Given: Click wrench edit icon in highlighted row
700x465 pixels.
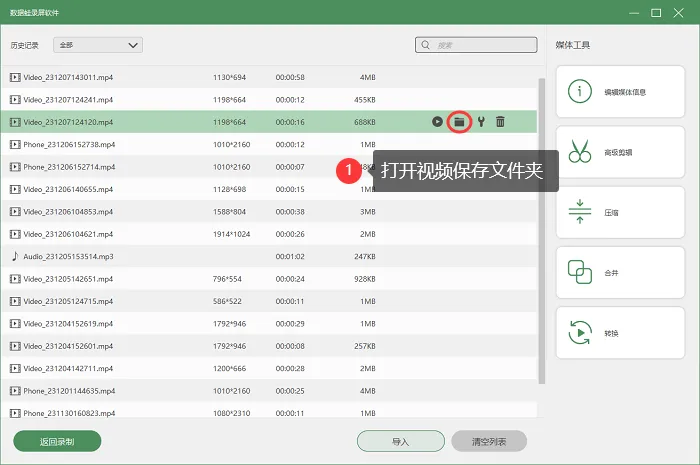Looking at the screenshot, I should [481, 121].
